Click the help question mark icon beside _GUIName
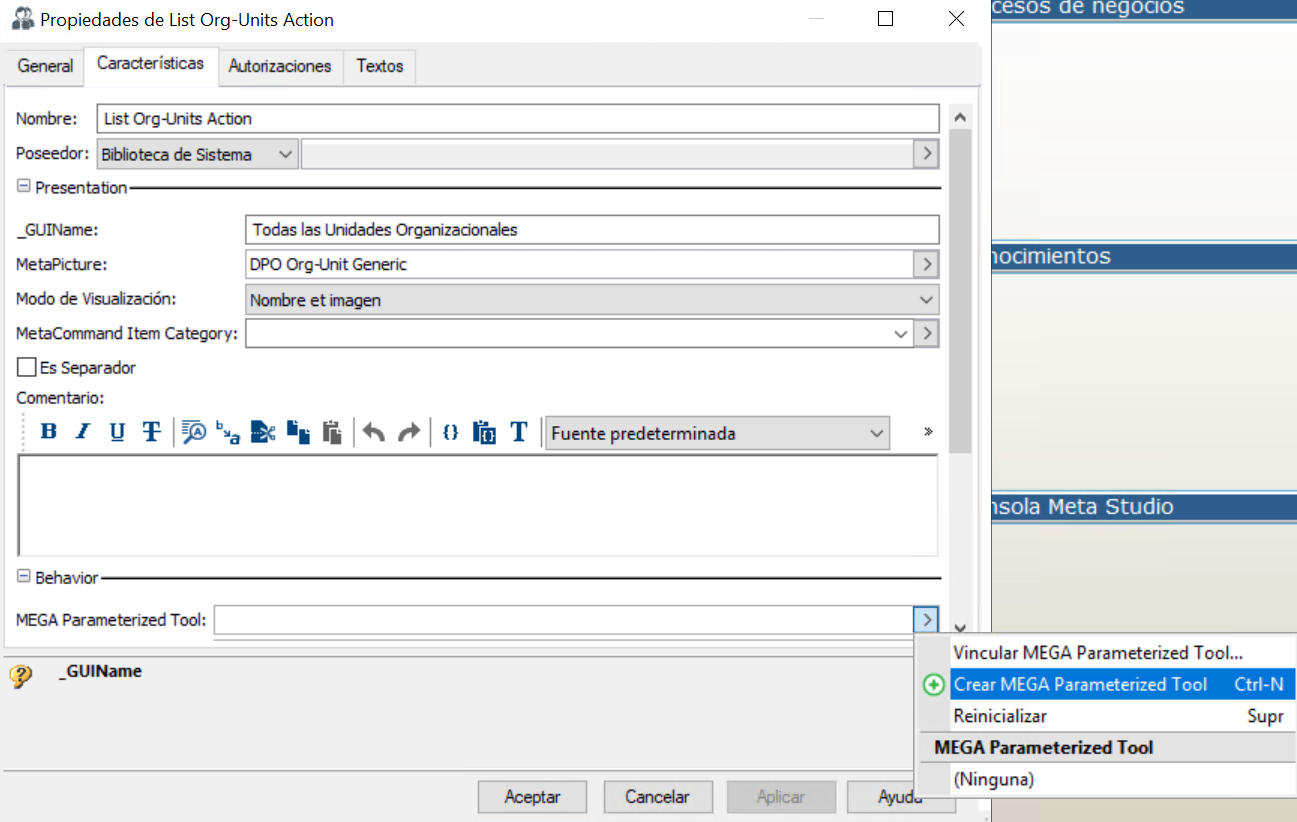The width and height of the screenshot is (1297, 822). (21, 677)
